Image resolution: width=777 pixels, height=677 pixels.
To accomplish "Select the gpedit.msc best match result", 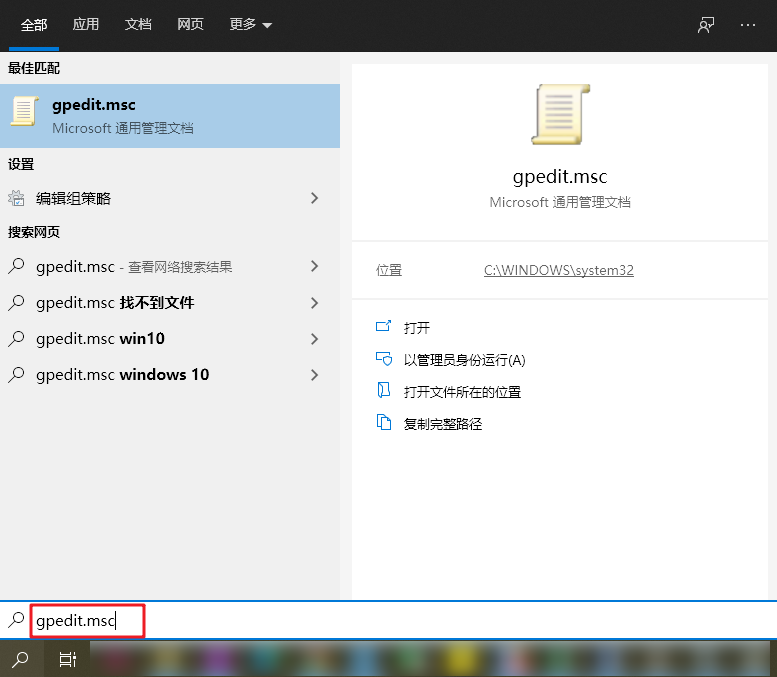I will pos(170,116).
